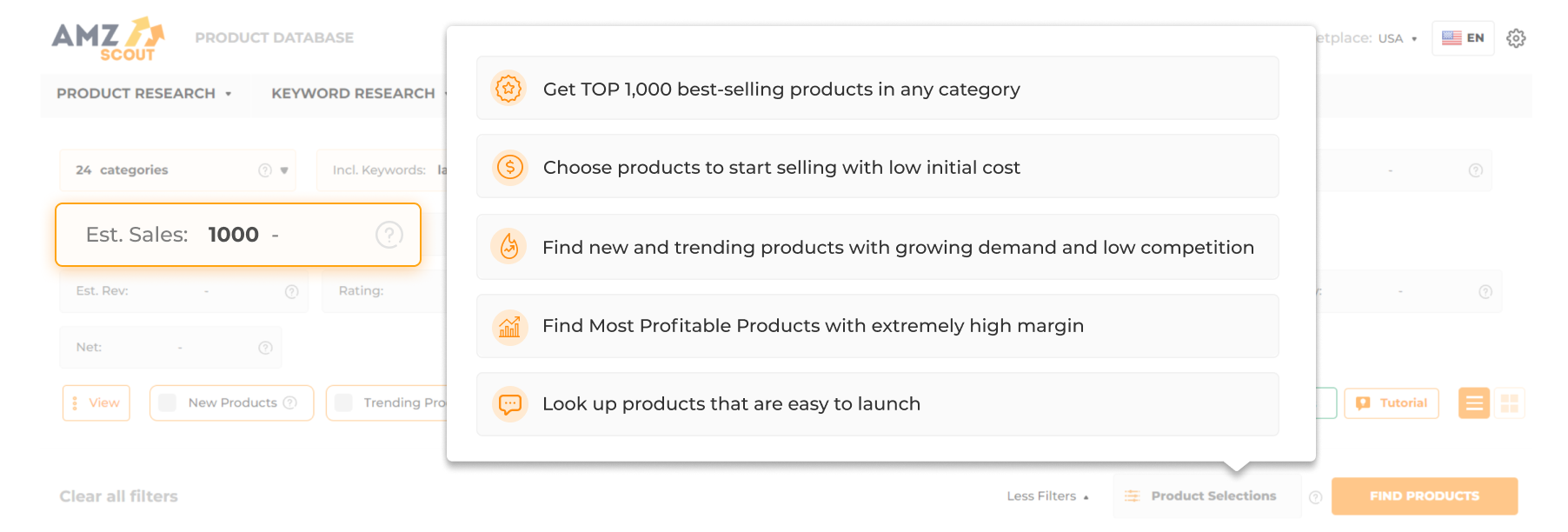Viewport: 1568px width, 532px height.
Task: Select the list view icon
Action: coord(1473,402)
